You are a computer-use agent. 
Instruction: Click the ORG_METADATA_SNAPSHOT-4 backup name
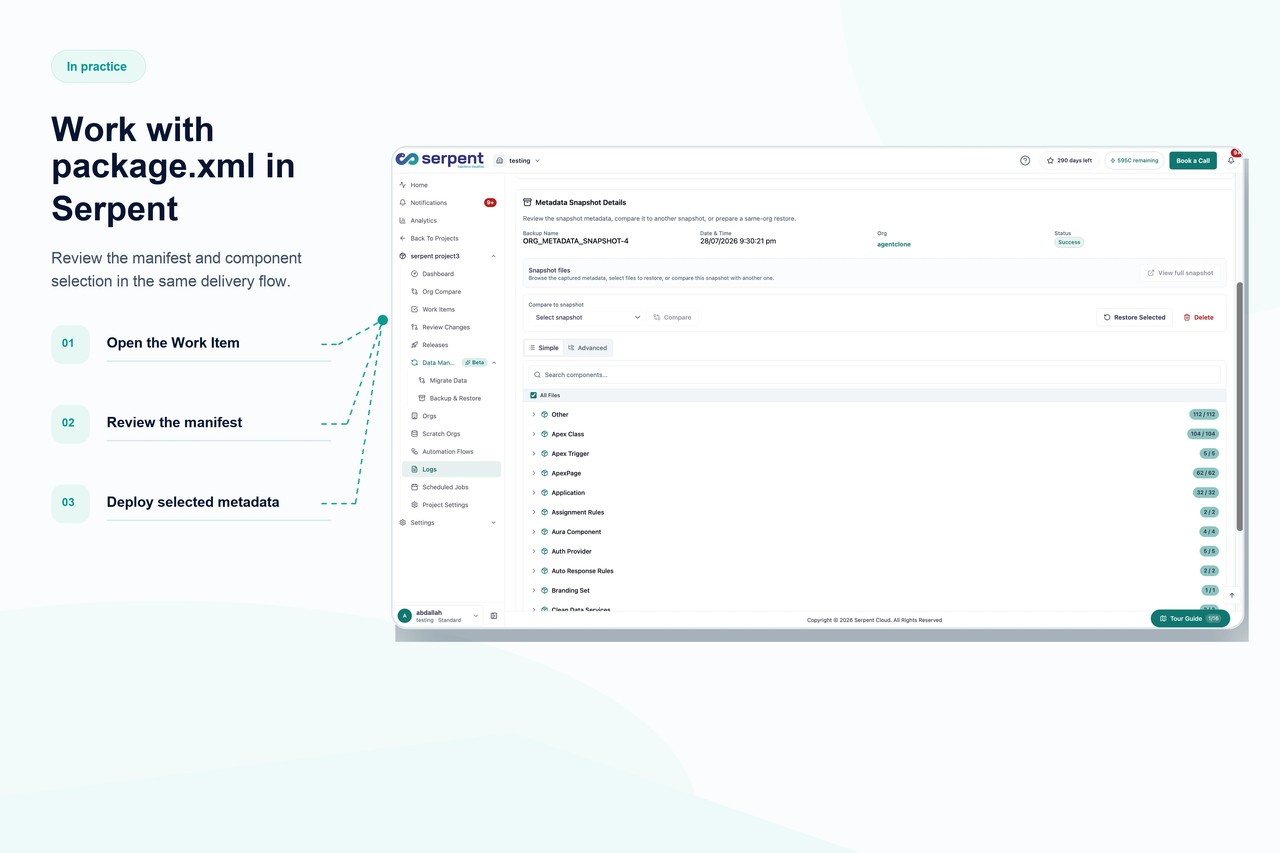coord(576,241)
